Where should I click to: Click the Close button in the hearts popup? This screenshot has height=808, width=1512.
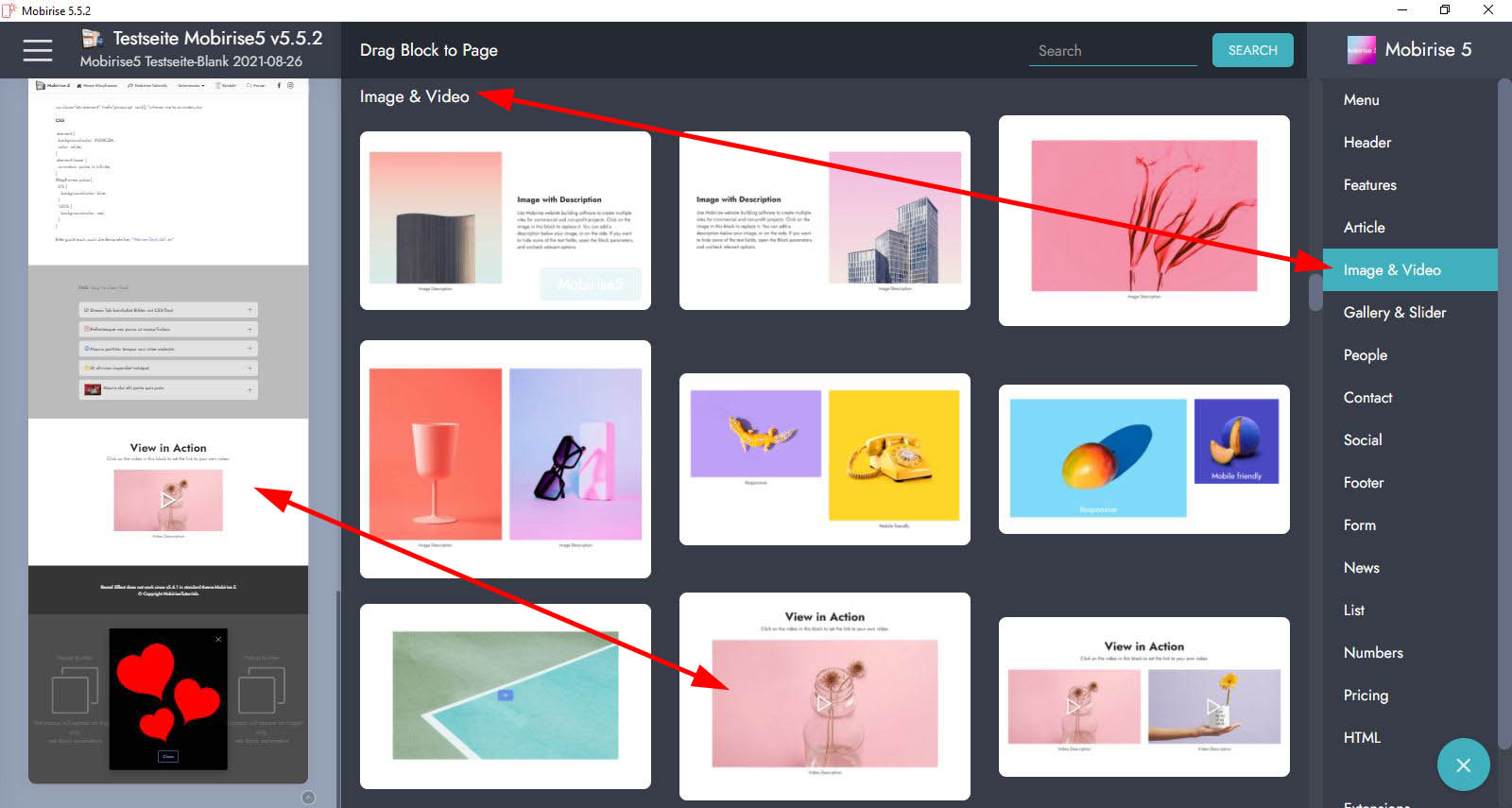(168, 756)
